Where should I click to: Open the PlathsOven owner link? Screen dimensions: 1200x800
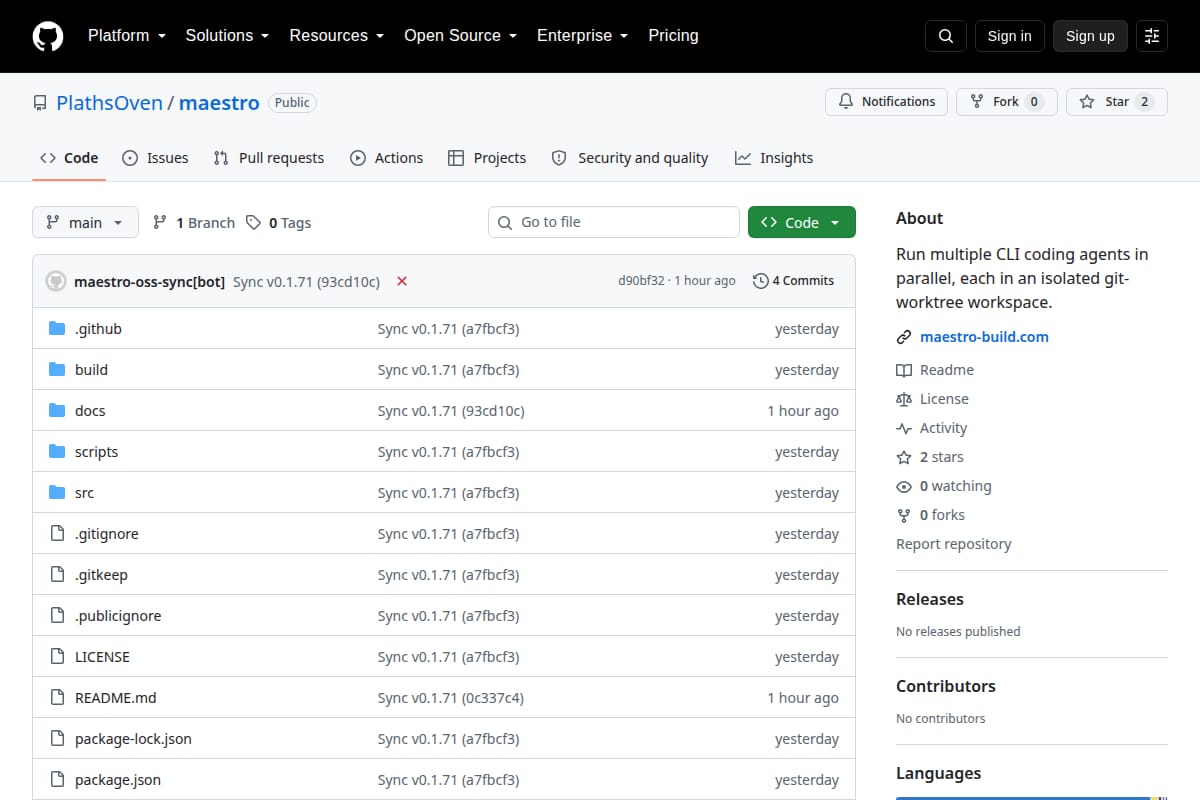pyautogui.click(x=109, y=103)
